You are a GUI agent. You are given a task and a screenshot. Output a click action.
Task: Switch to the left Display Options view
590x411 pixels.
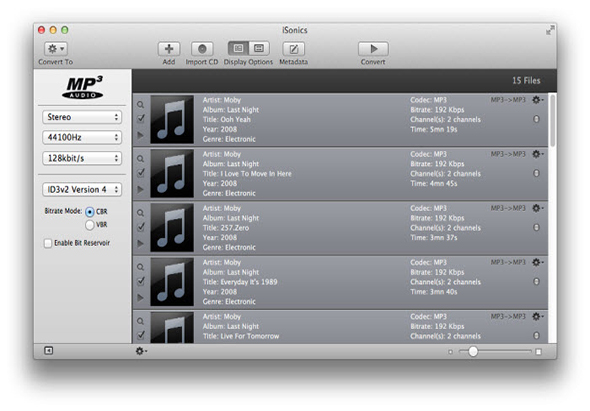coord(238,49)
